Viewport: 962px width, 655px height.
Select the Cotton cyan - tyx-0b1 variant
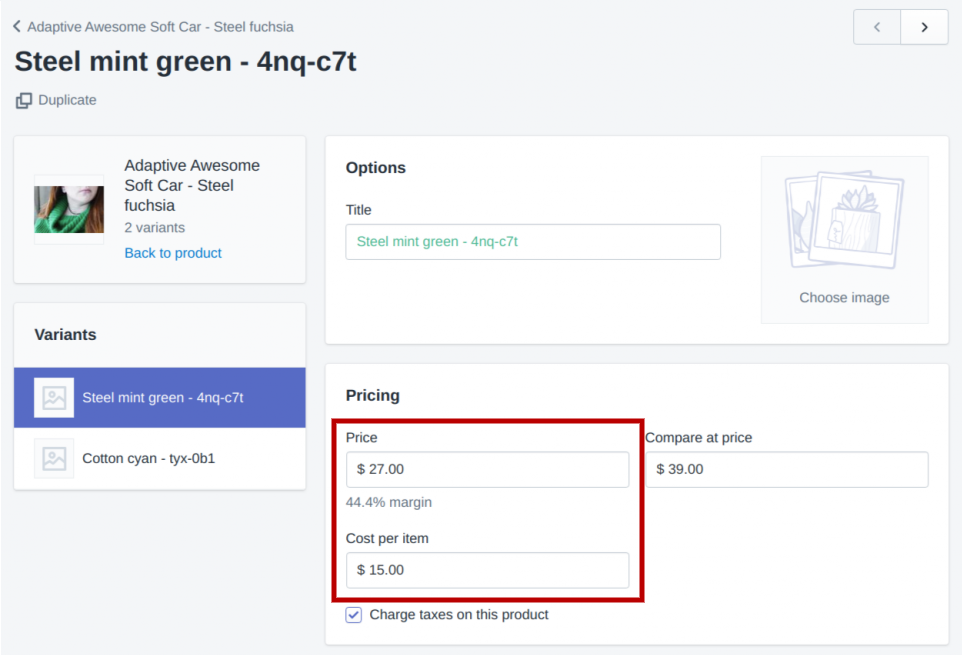(160, 460)
